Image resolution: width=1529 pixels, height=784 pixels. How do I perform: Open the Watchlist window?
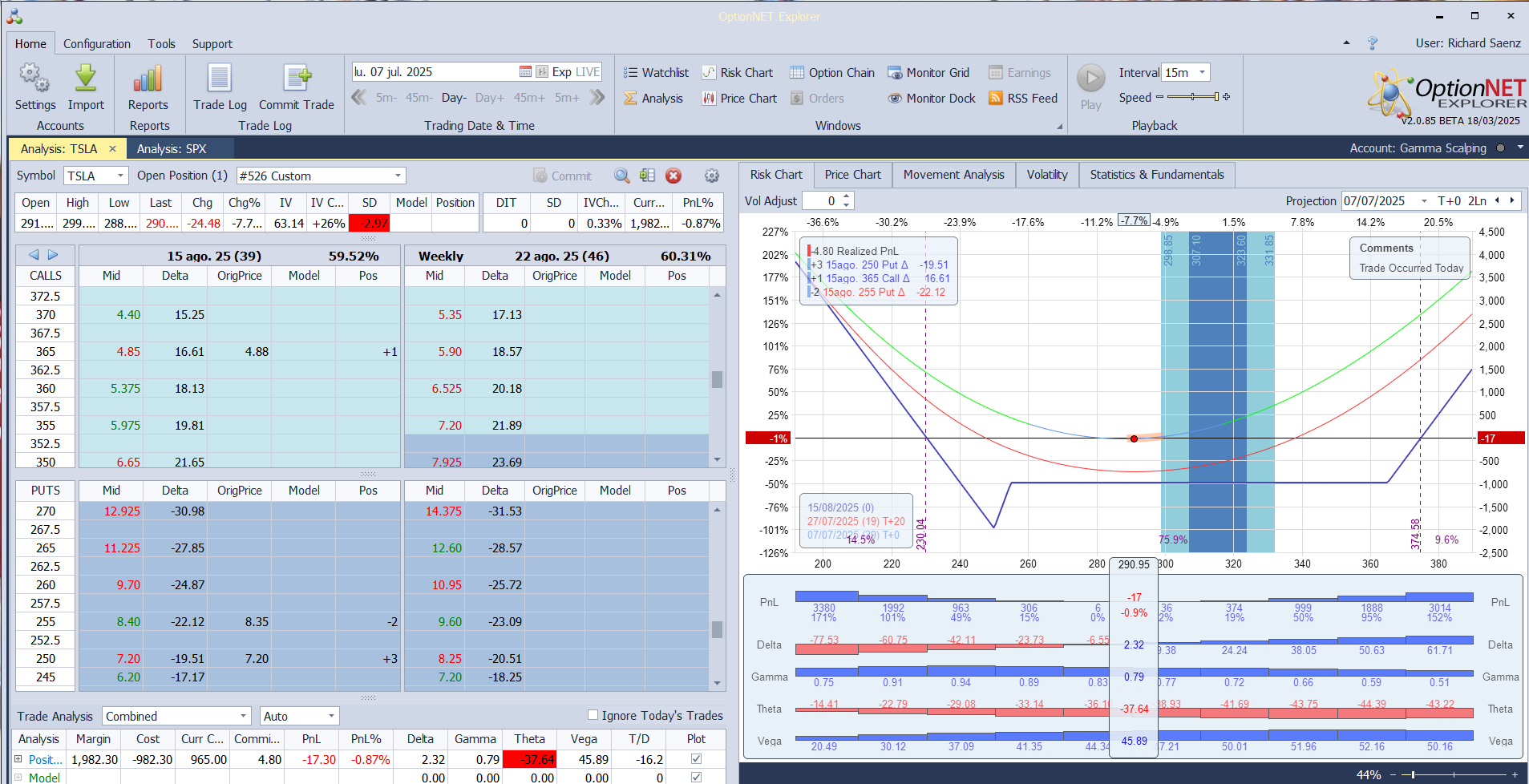[656, 72]
